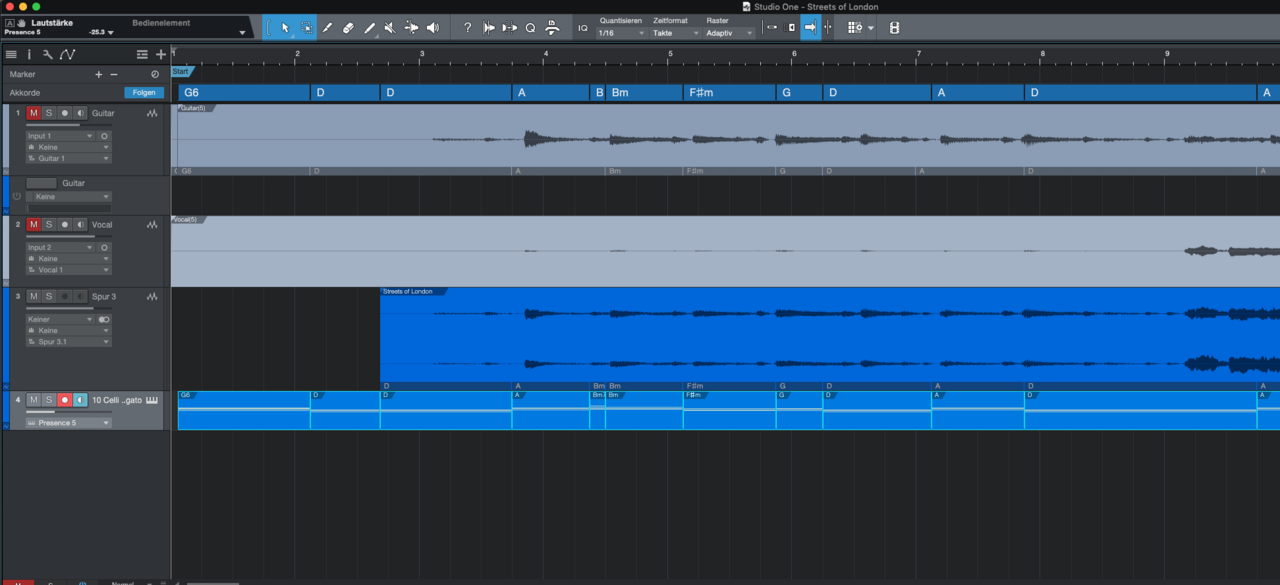
Task: Select the Eraser tool
Action: [348, 28]
